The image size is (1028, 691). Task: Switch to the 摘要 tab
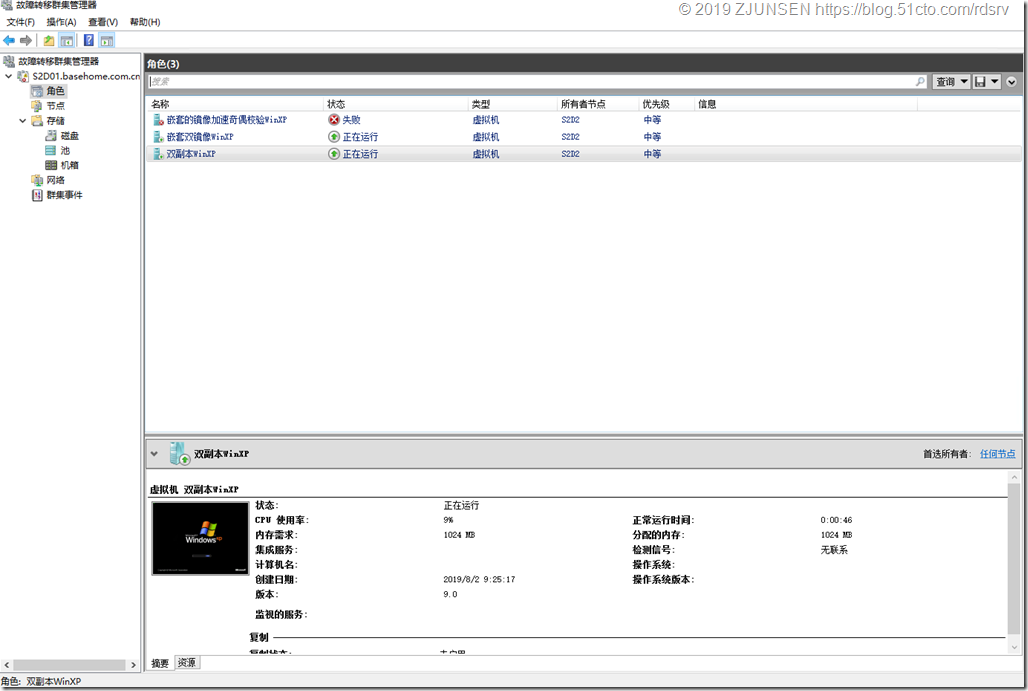pyautogui.click(x=160, y=663)
